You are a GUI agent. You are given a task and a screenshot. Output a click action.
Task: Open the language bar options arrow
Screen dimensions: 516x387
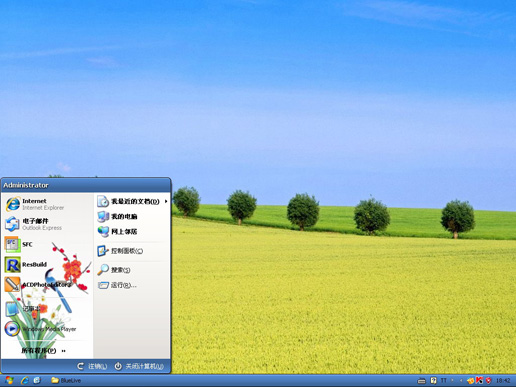452,380
